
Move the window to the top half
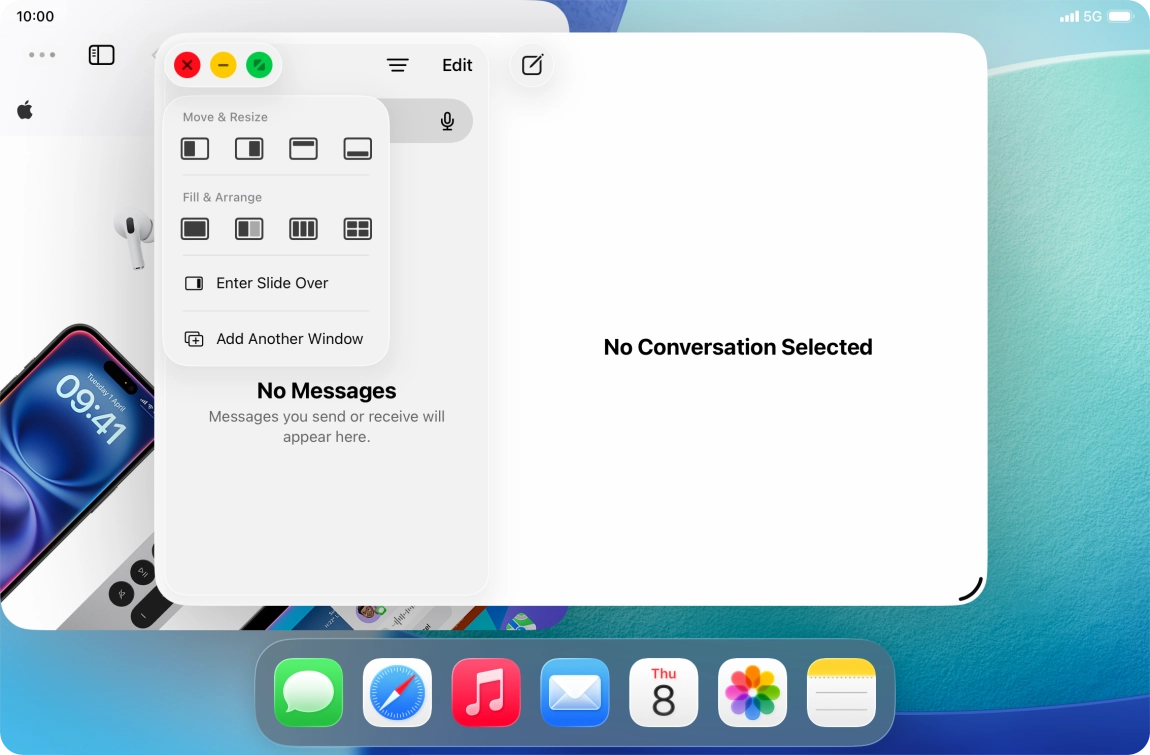tap(303, 148)
